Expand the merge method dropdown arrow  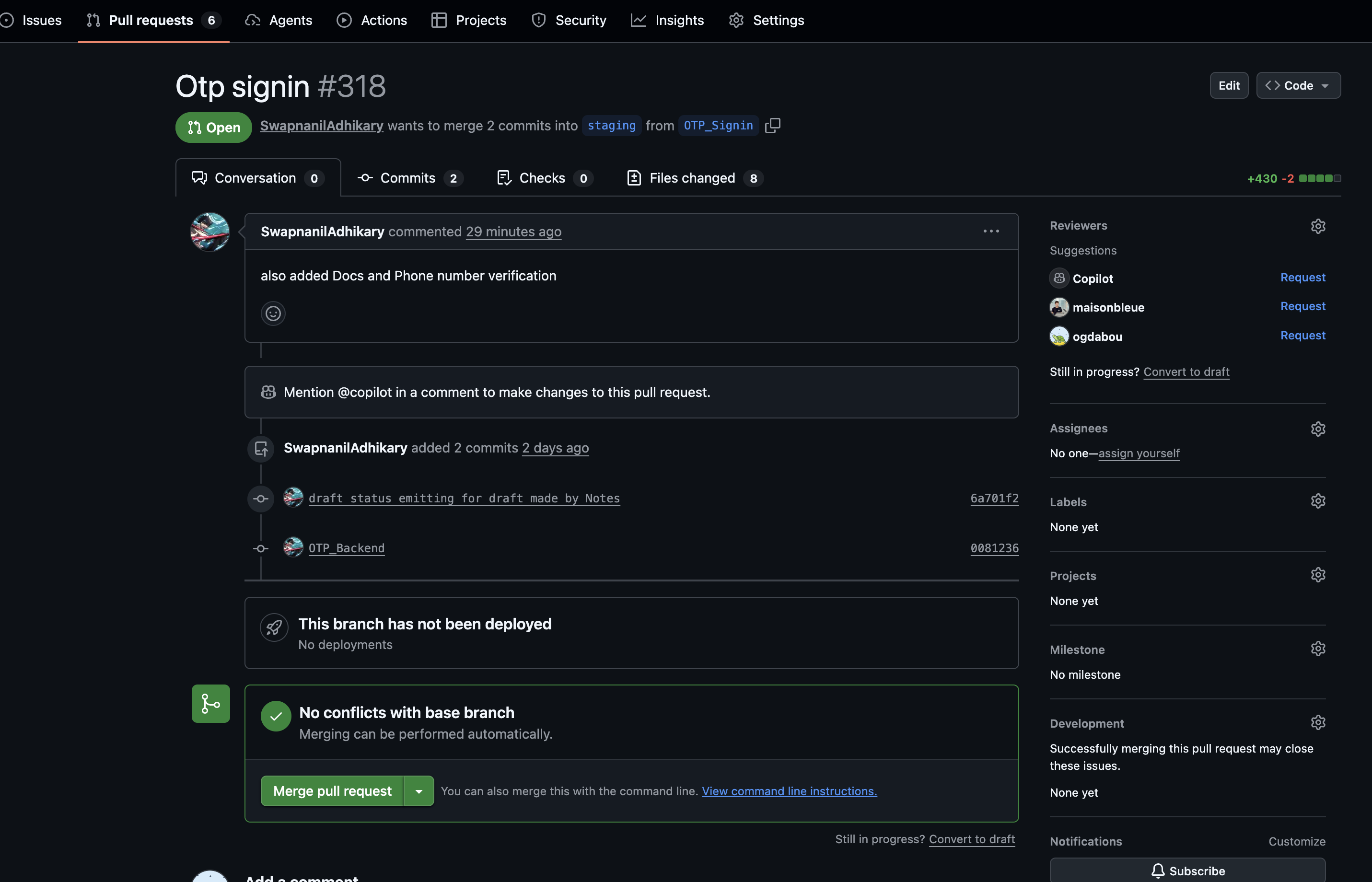click(419, 791)
